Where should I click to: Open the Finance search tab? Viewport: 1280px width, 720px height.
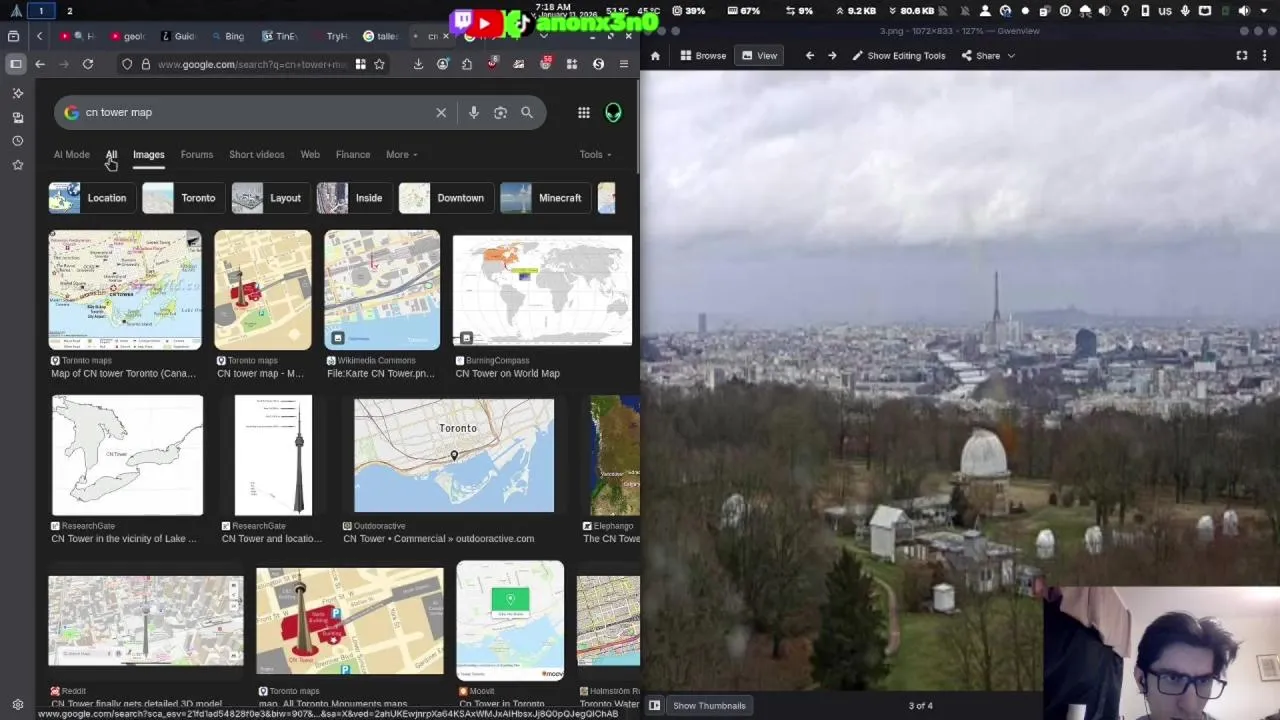pos(353,154)
